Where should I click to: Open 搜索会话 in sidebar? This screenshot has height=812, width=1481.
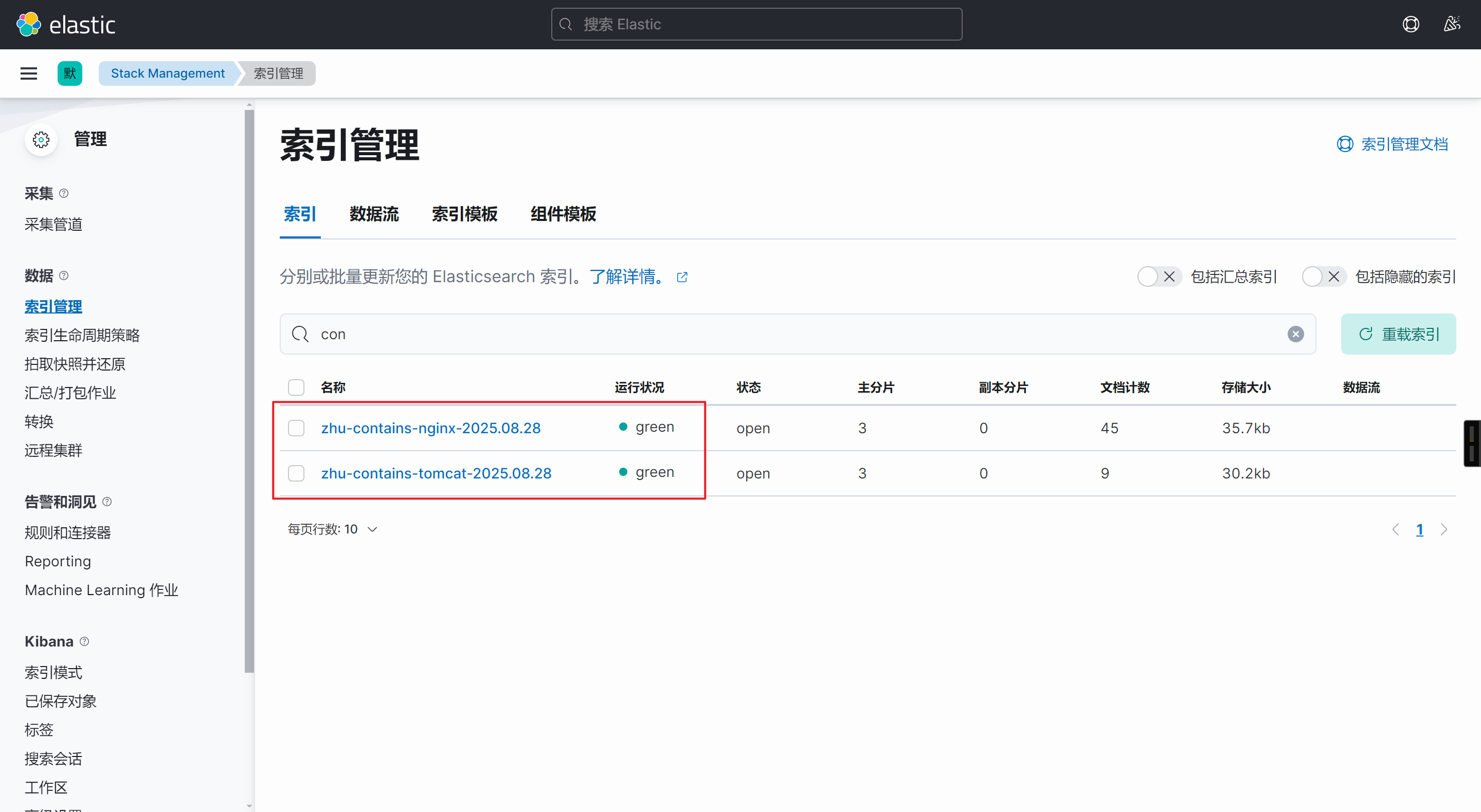point(53,759)
